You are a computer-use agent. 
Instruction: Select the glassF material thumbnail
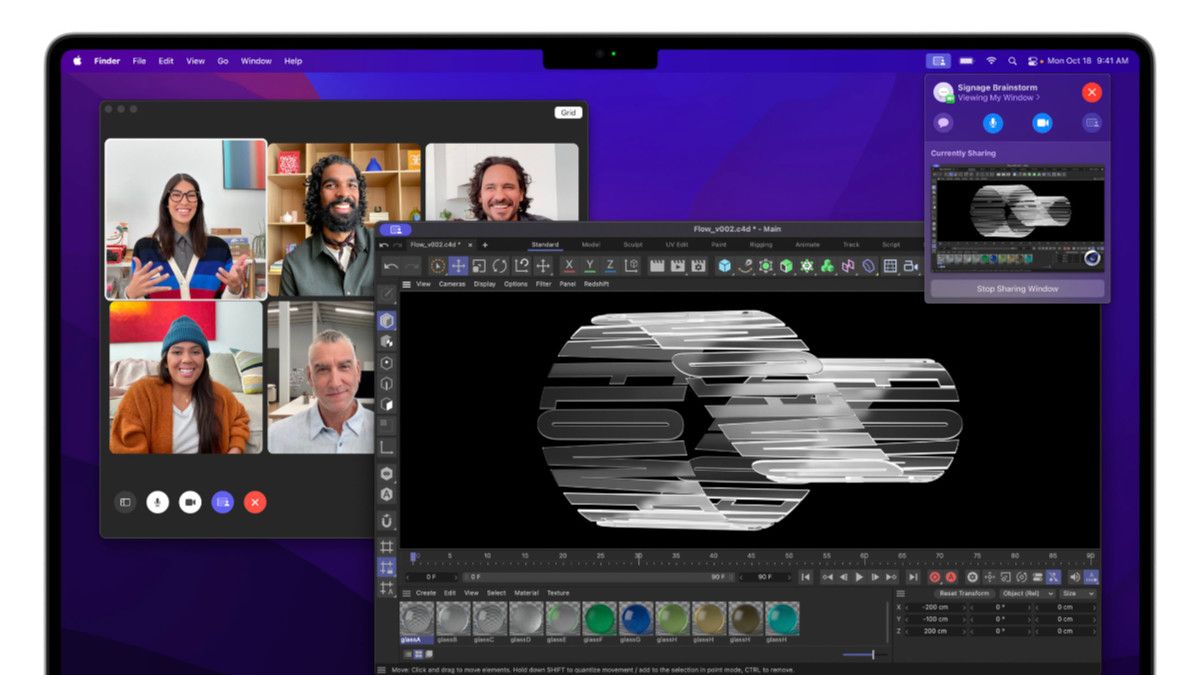pos(599,618)
